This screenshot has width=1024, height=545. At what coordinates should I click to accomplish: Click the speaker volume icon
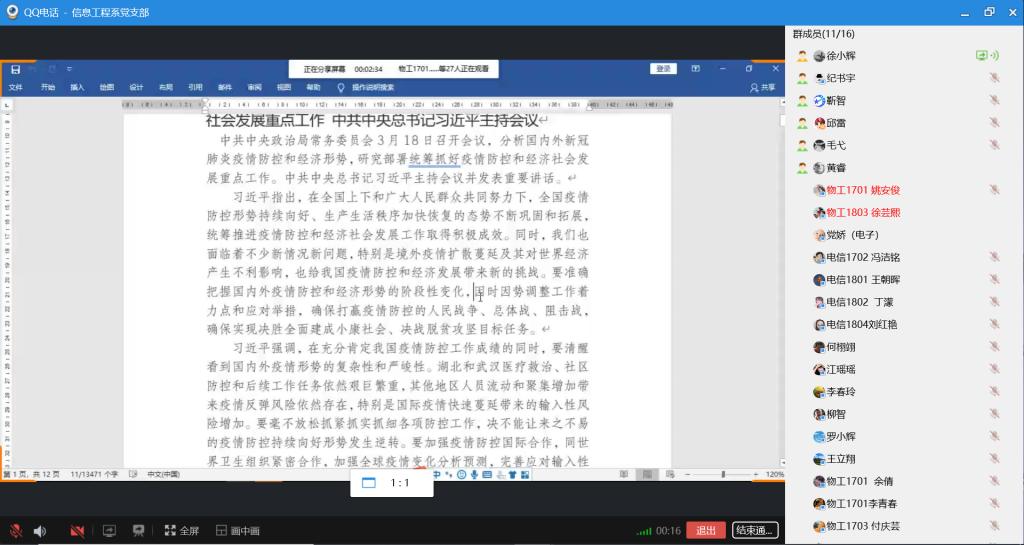click(40, 531)
